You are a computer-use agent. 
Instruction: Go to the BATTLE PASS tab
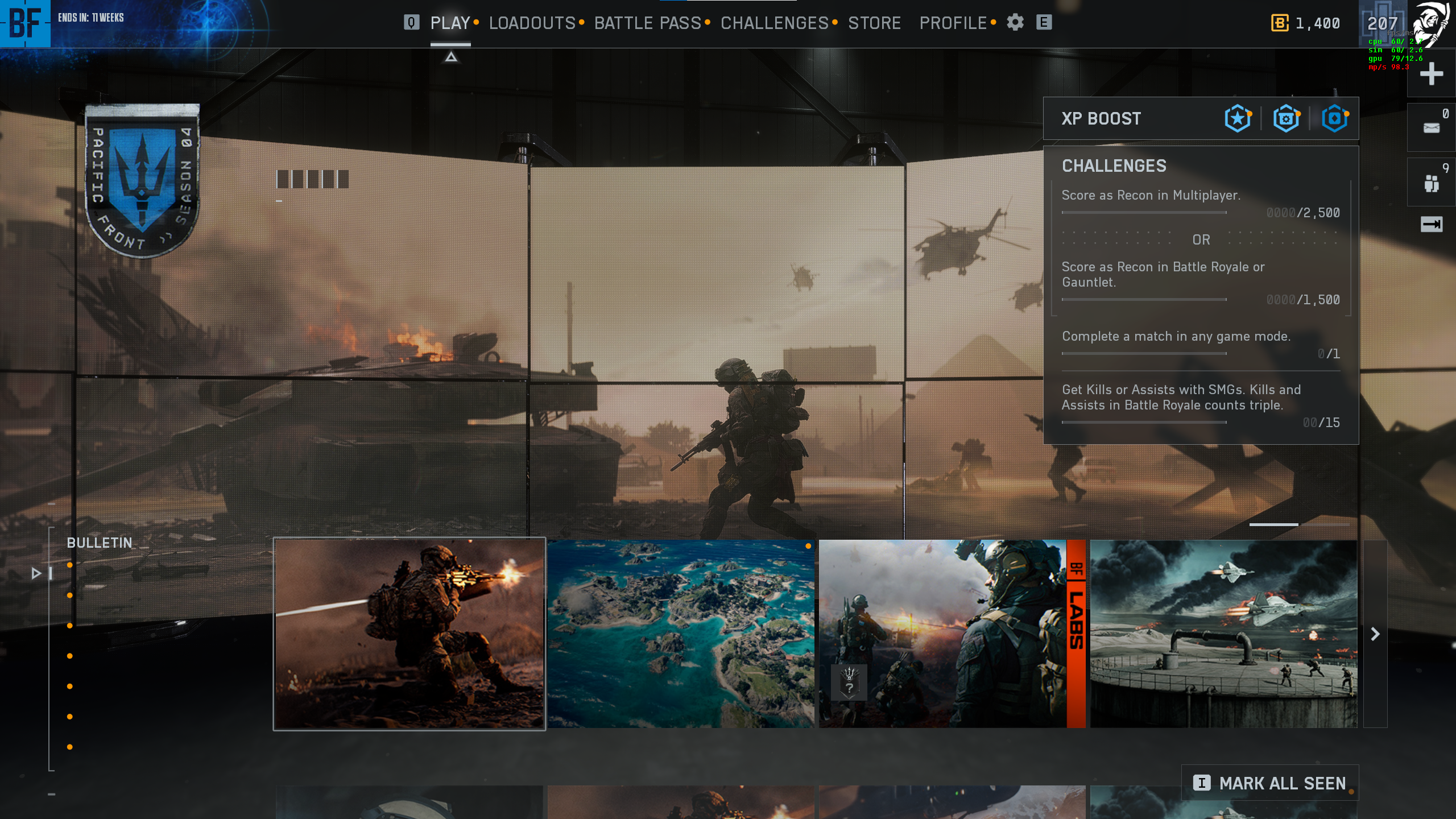(x=648, y=23)
